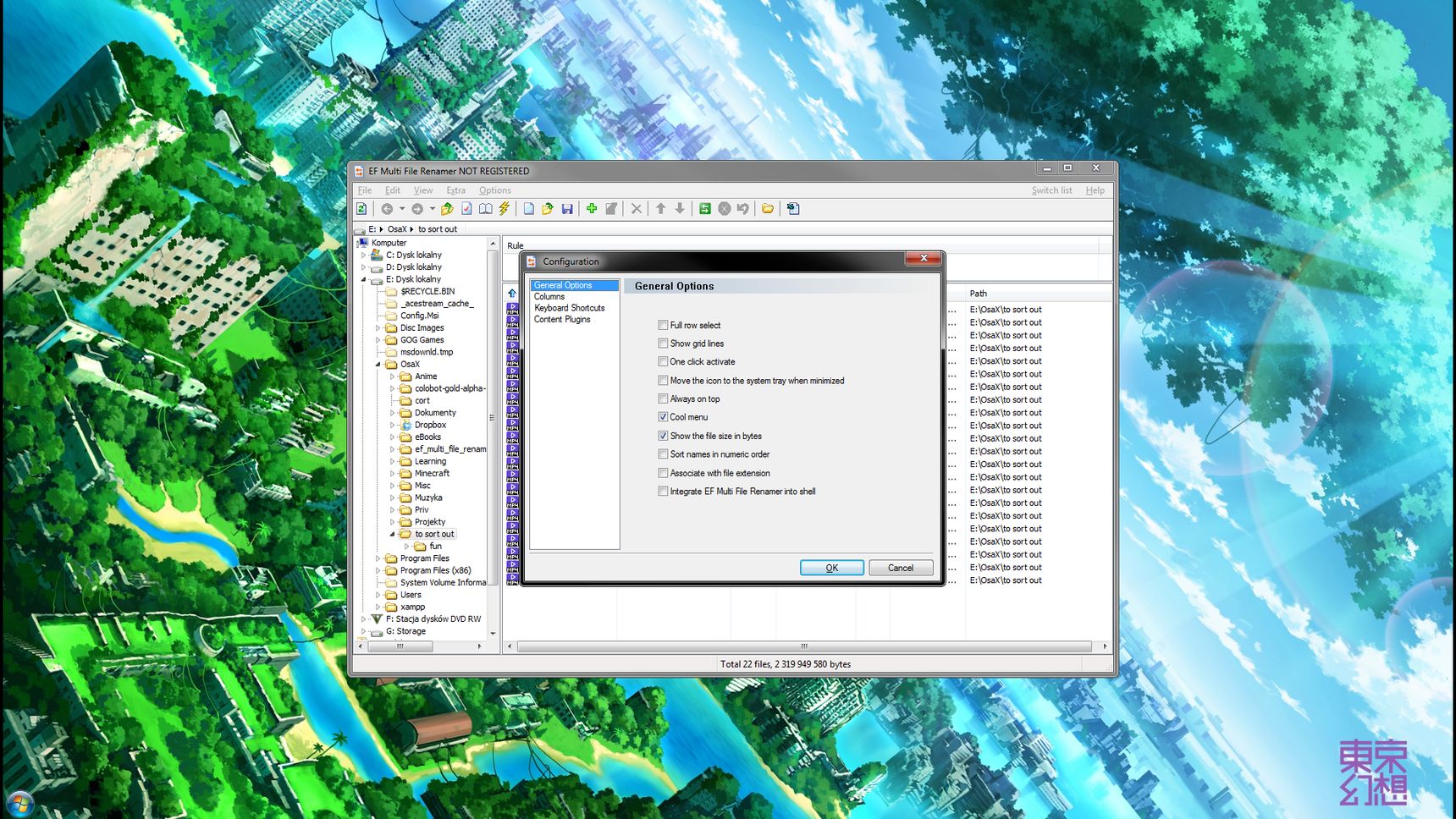Collapse the OsaX folder node
This screenshot has width=1456, height=819.
pyautogui.click(x=378, y=365)
